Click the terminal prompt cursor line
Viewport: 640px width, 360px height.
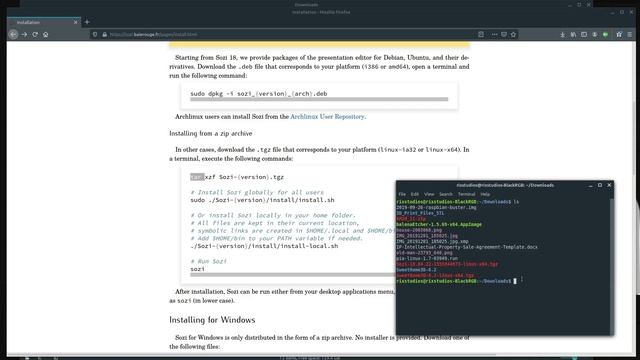coord(456,281)
